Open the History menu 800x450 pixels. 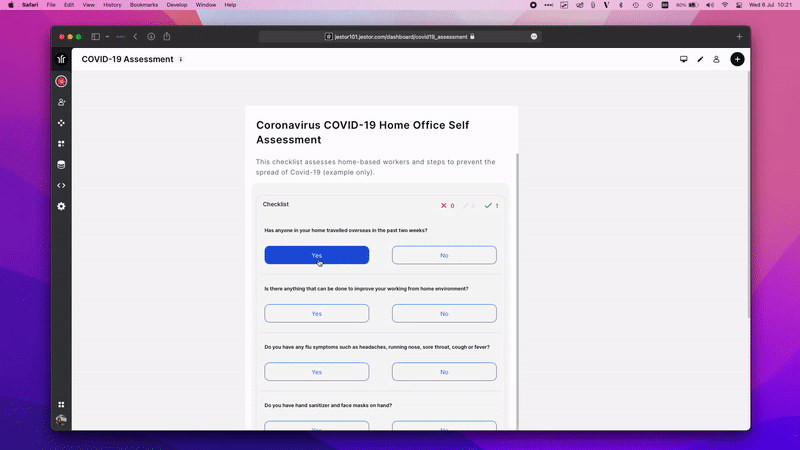pos(112,5)
